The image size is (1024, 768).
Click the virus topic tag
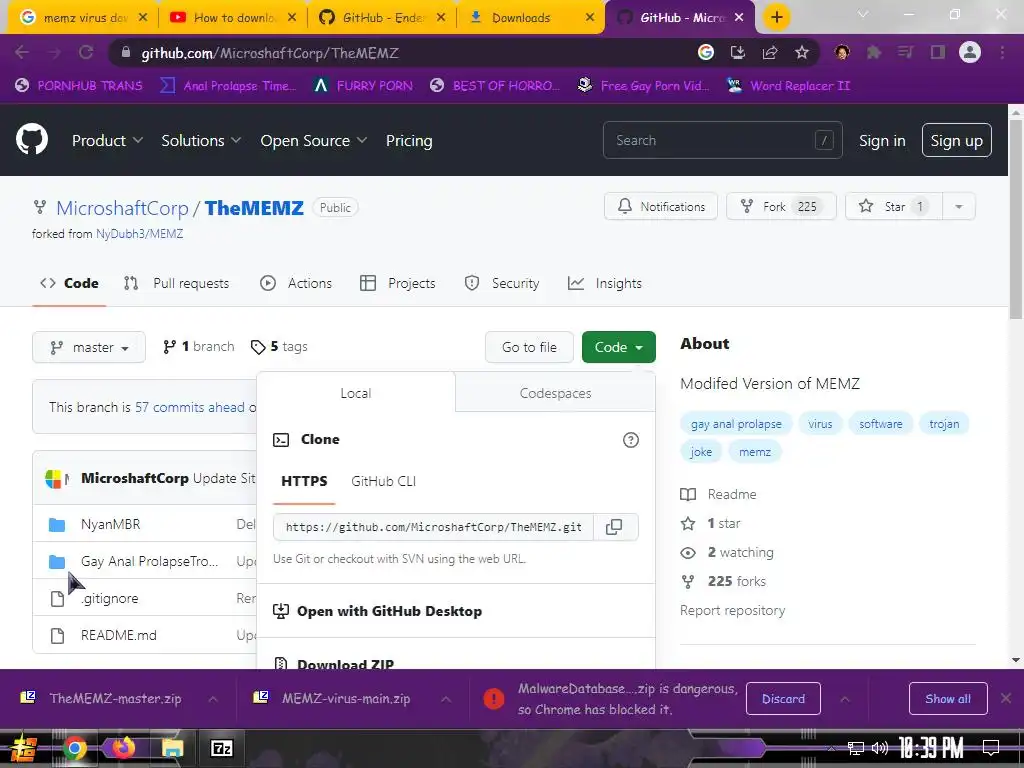click(820, 424)
